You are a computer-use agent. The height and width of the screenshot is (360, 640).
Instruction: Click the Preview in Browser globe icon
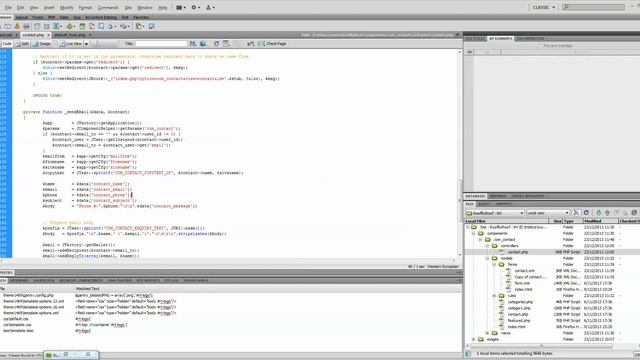[203, 44]
